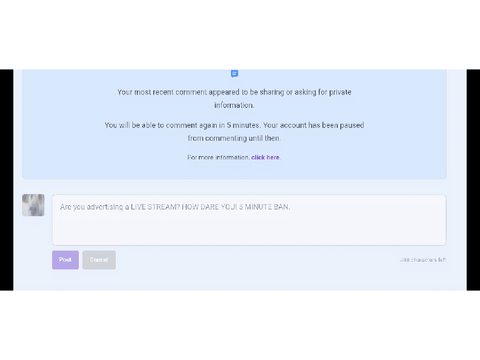The height and width of the screenshot is (360, 480).
Task: Click the "For more information" label text
Action: (218, 157)
